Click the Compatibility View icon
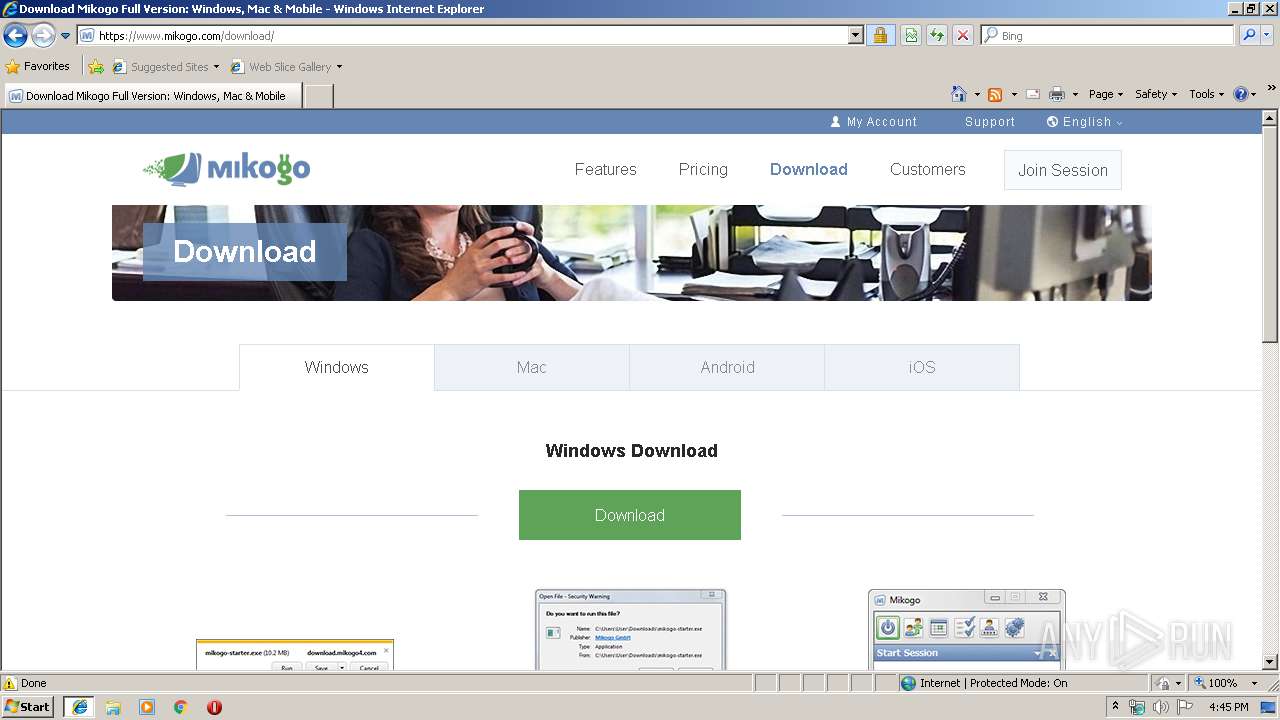The width and height of the screenshot is (1280, 720). point(911,36)
